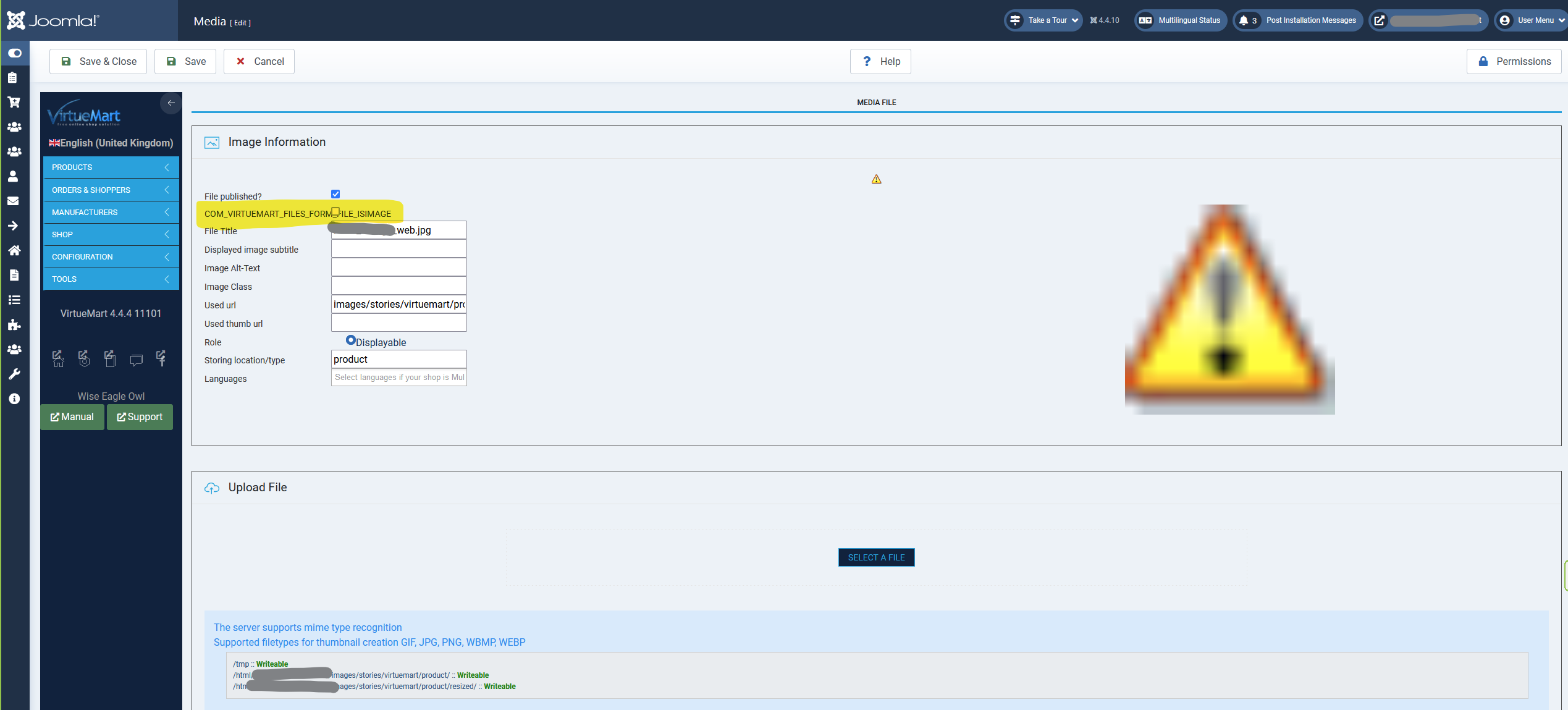
Task: Check the FILE_ISIMAGE checkbox
Action: tap(335, 211)
